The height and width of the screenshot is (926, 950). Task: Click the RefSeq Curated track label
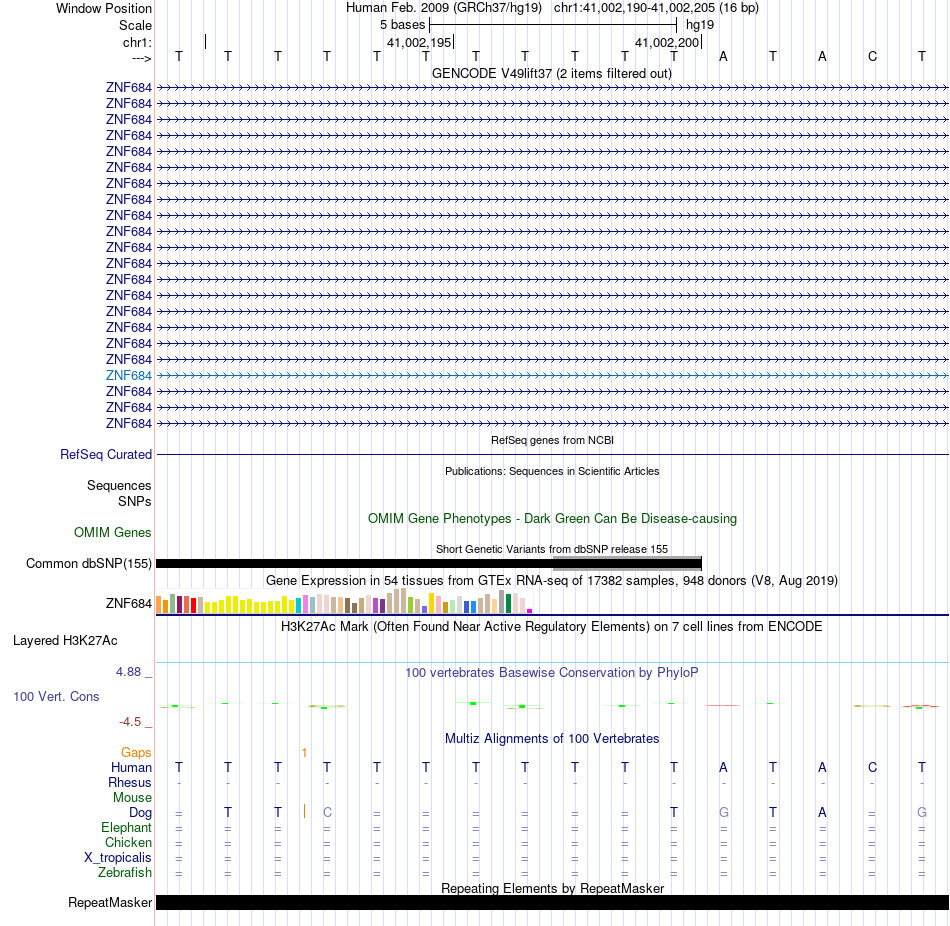[x=106, y=455]
